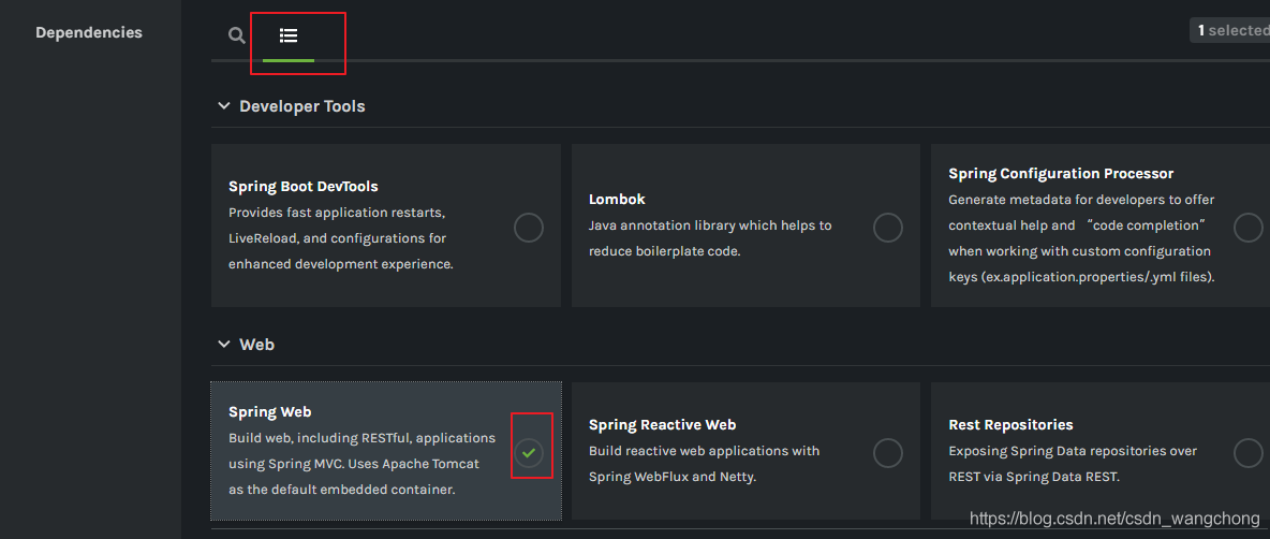Uncheck the Spring Web green checkmark
The image size is (1271, 539).
(529, 453)
